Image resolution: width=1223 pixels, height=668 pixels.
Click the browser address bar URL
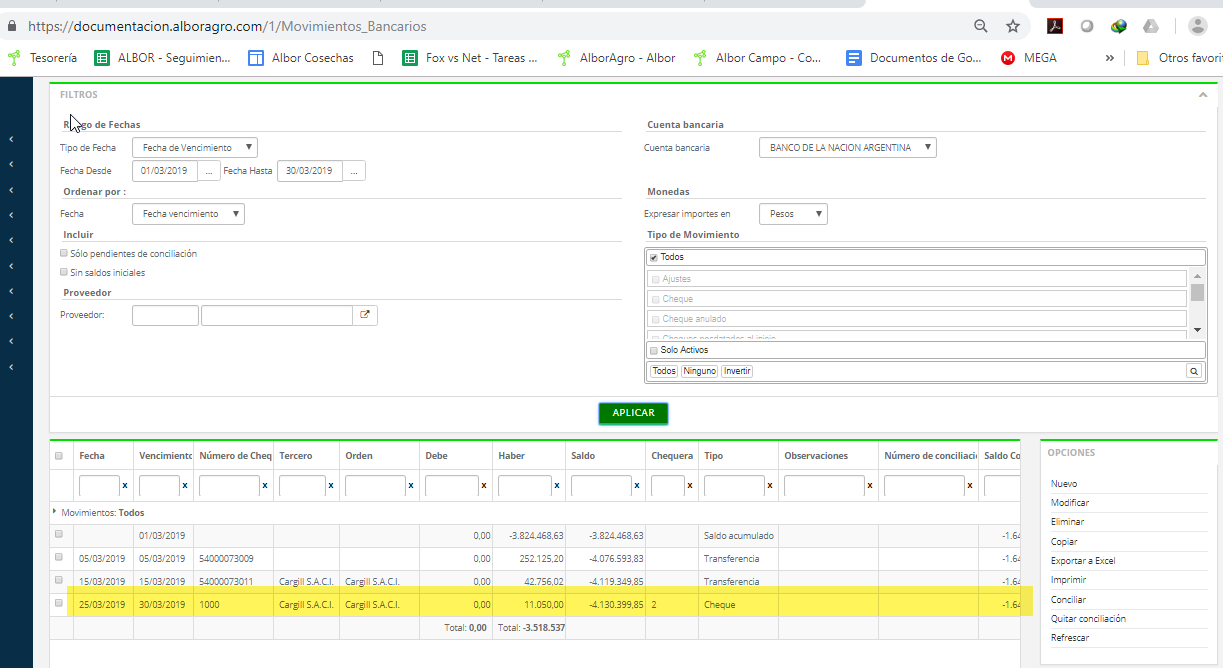click(x=227, y=27)
